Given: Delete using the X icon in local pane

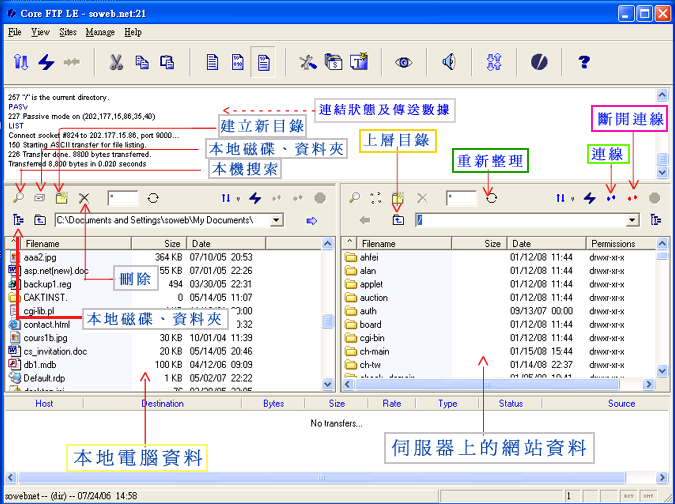Looking at the screenshot, I should click(84, 199).
